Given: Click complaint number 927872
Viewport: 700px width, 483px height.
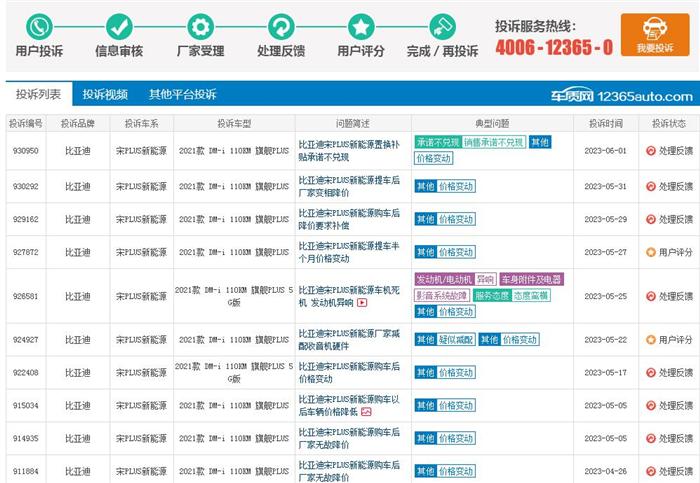Looking at the screenshot, I should 25,252.
